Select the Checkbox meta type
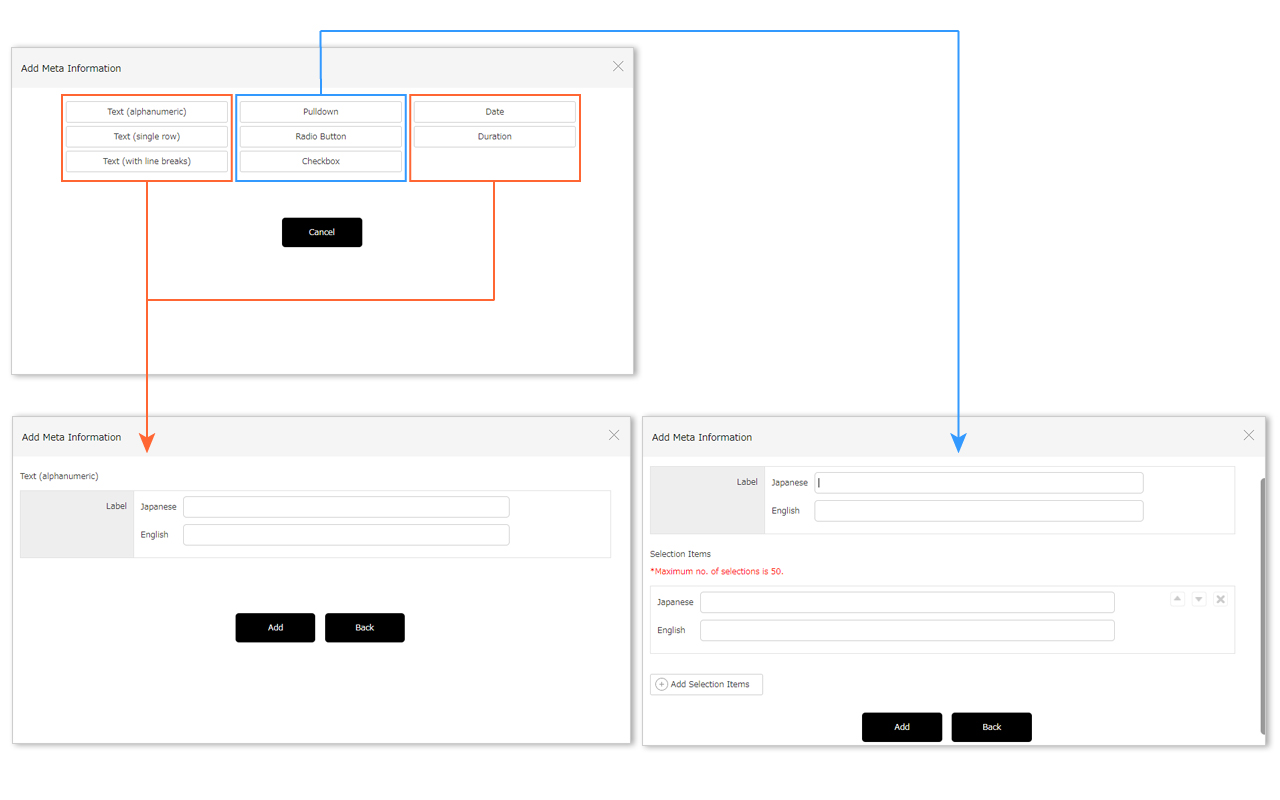The width and height of the screenshot is (1280, 800). pos(321,161)
